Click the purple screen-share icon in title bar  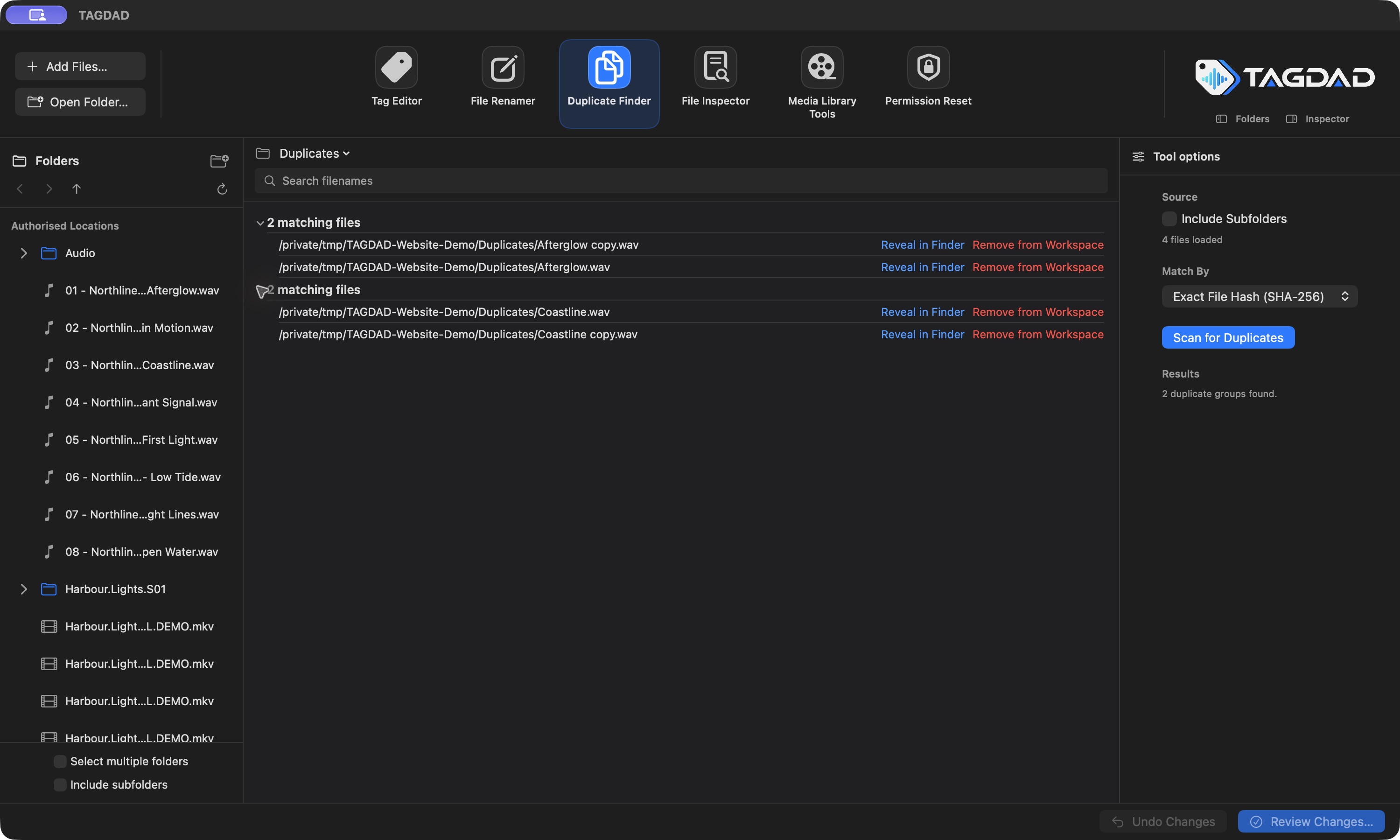[37, 15]
